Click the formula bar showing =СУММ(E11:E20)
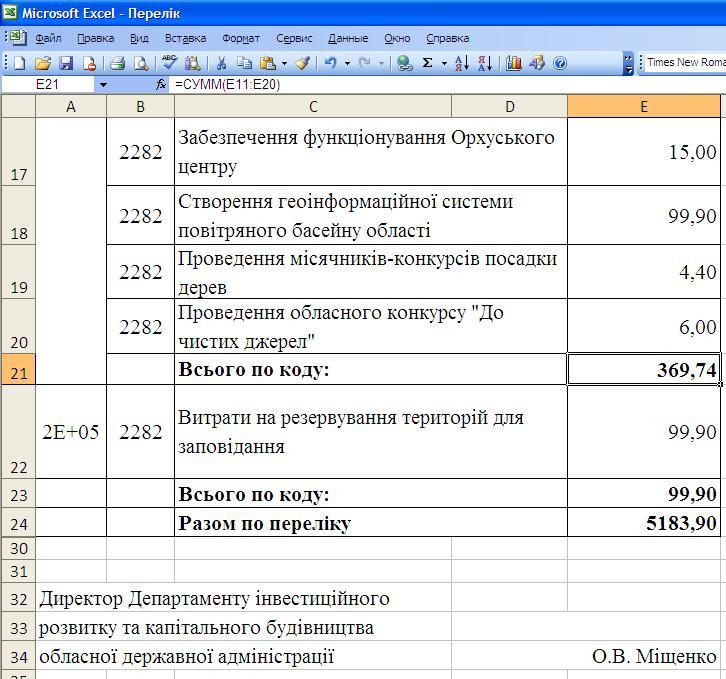 point(440,85)
